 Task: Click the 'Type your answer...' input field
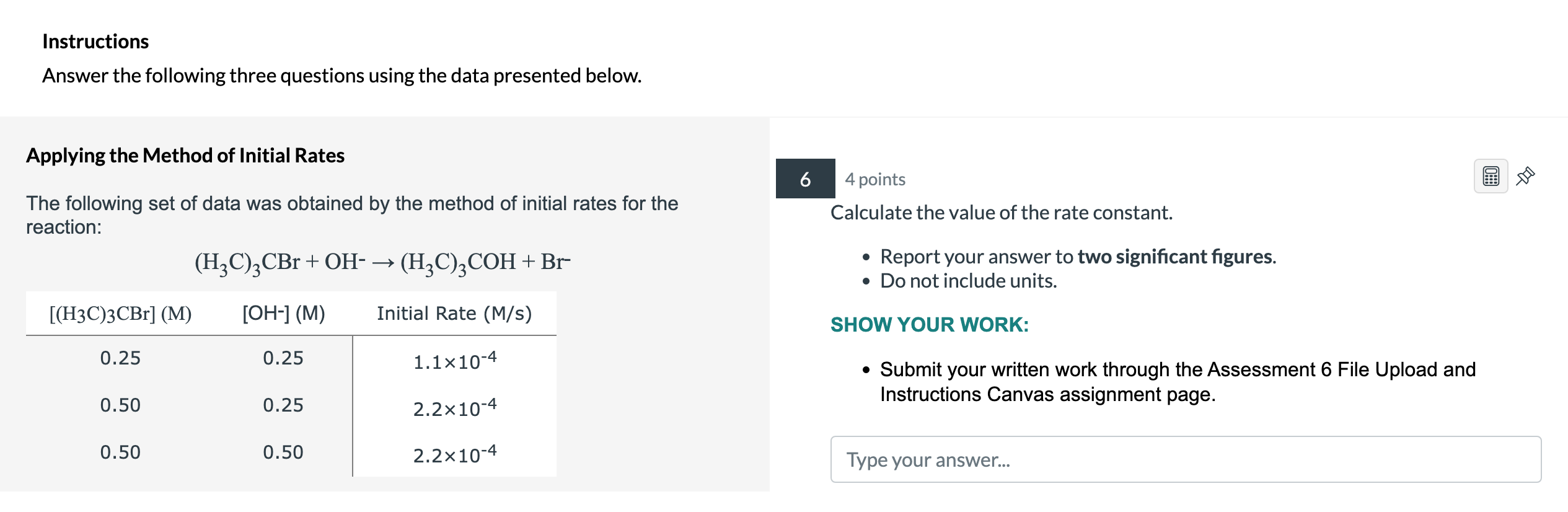coord(1185,459)
